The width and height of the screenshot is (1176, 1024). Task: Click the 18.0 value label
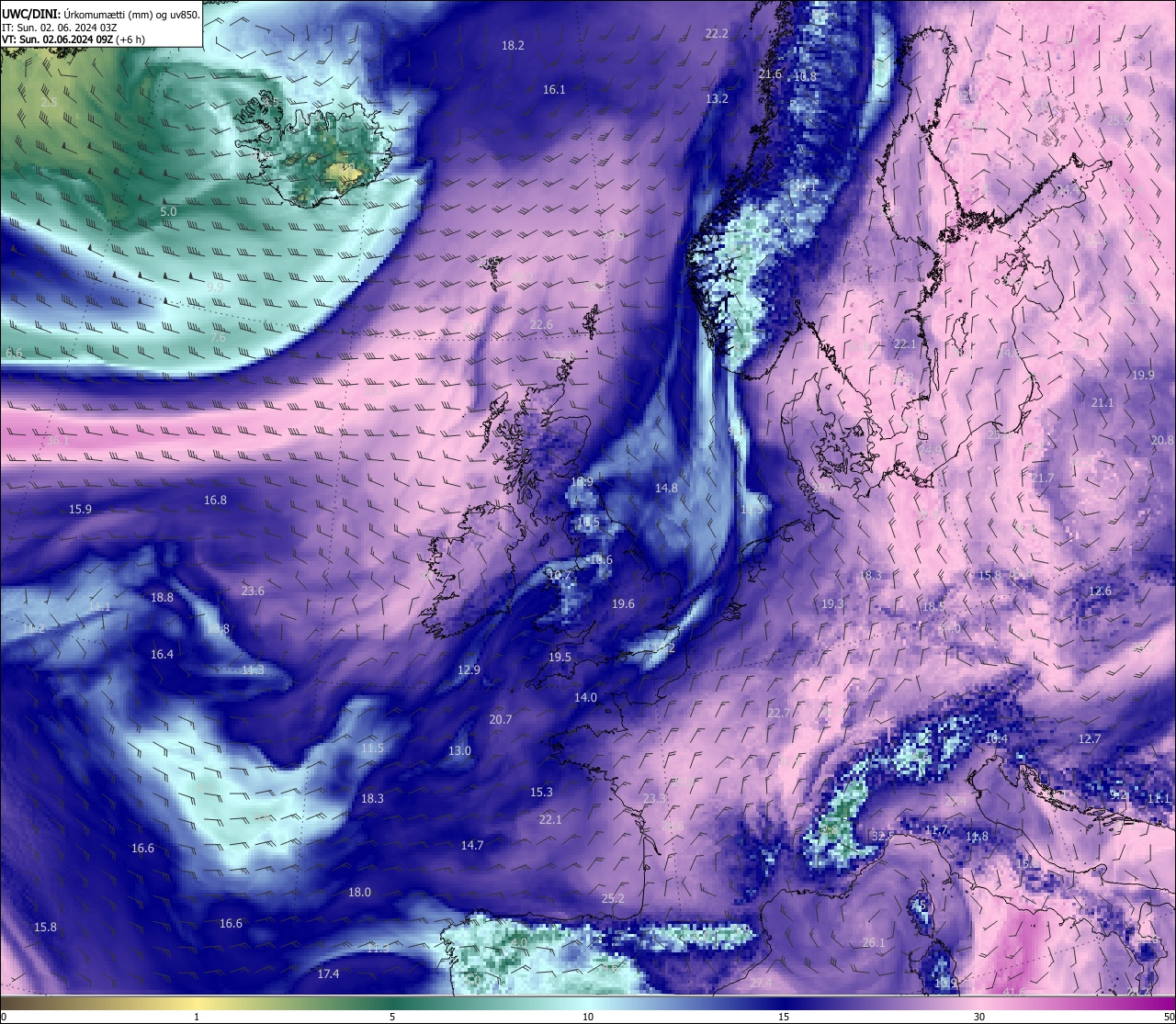click(x=359, y=892)
